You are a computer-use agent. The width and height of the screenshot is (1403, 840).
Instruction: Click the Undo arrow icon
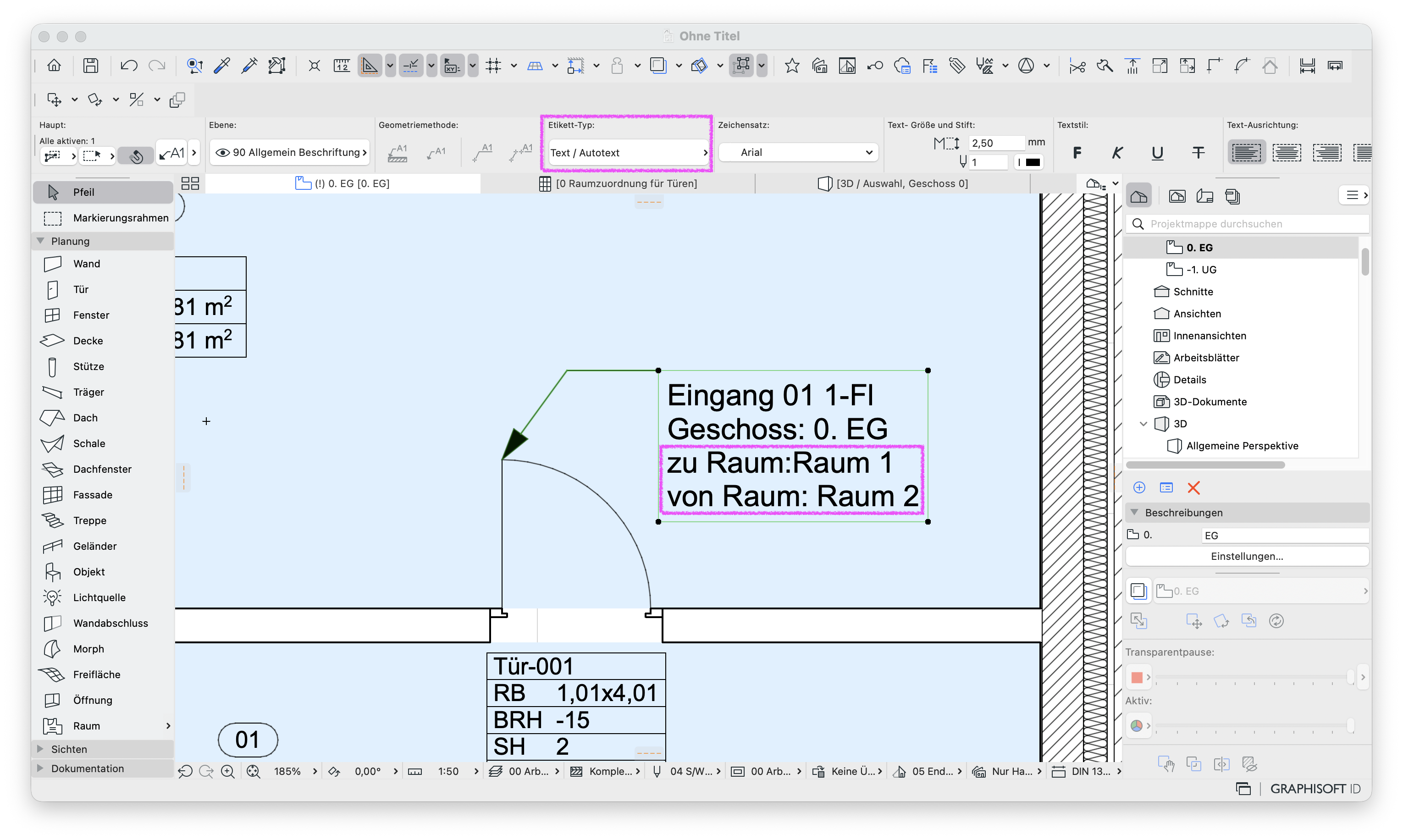point(128,66)
